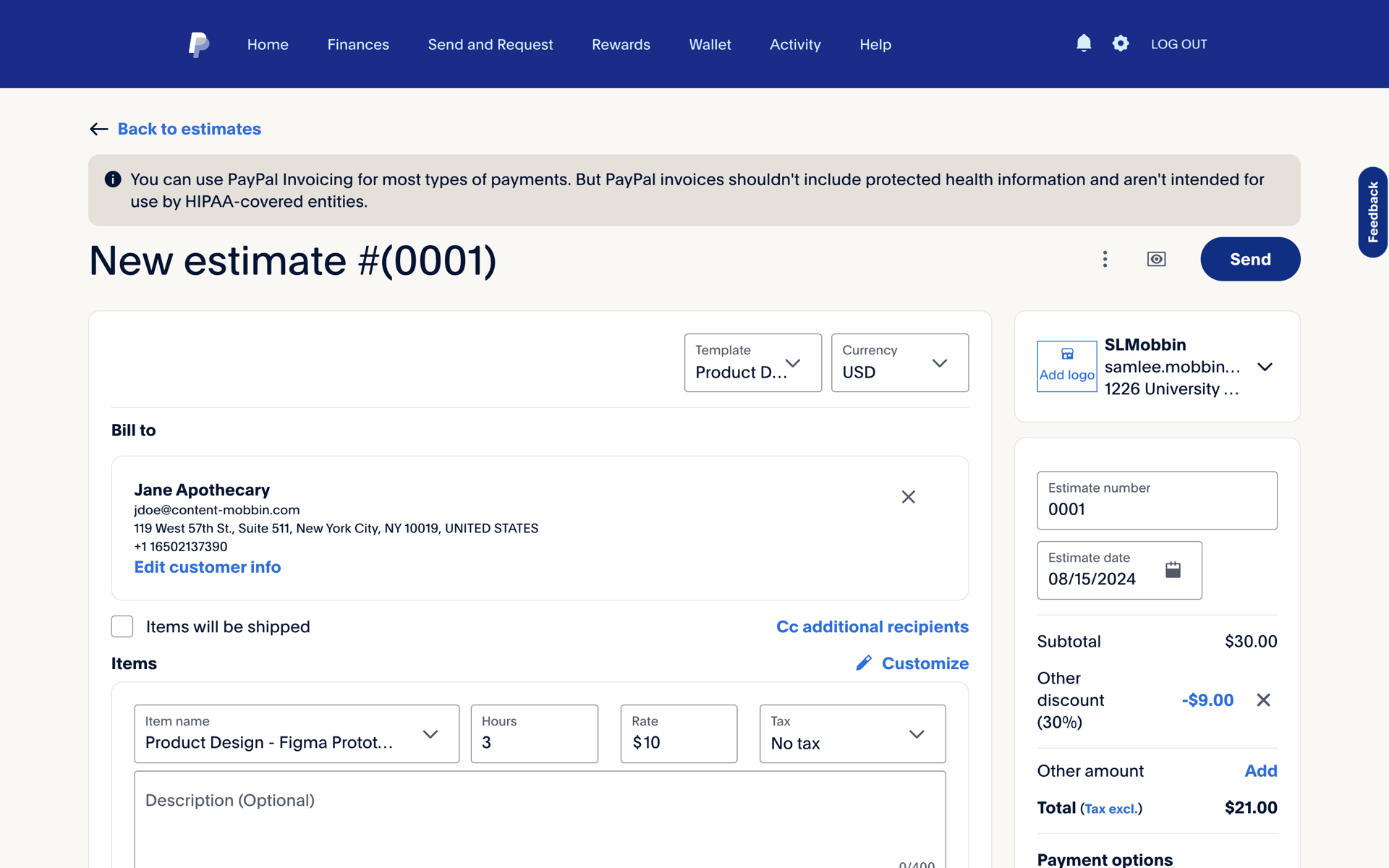Preview the estimate with the eye icon
Image resolution: width=1389 pixels, height=868 pixels.
point(1156,259)
